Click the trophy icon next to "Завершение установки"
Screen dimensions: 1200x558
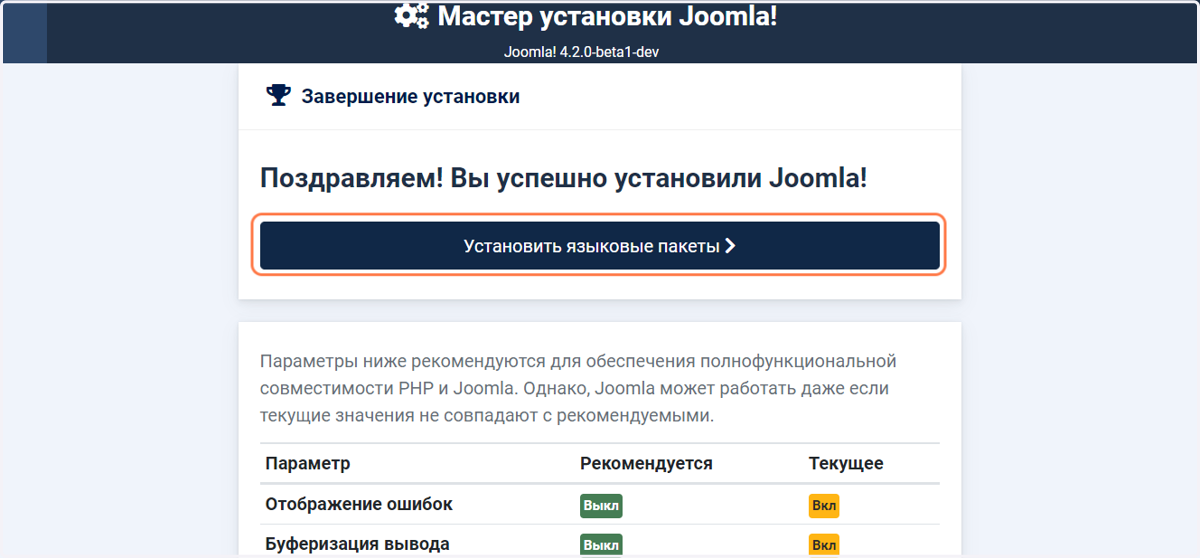tap(278, 96)
